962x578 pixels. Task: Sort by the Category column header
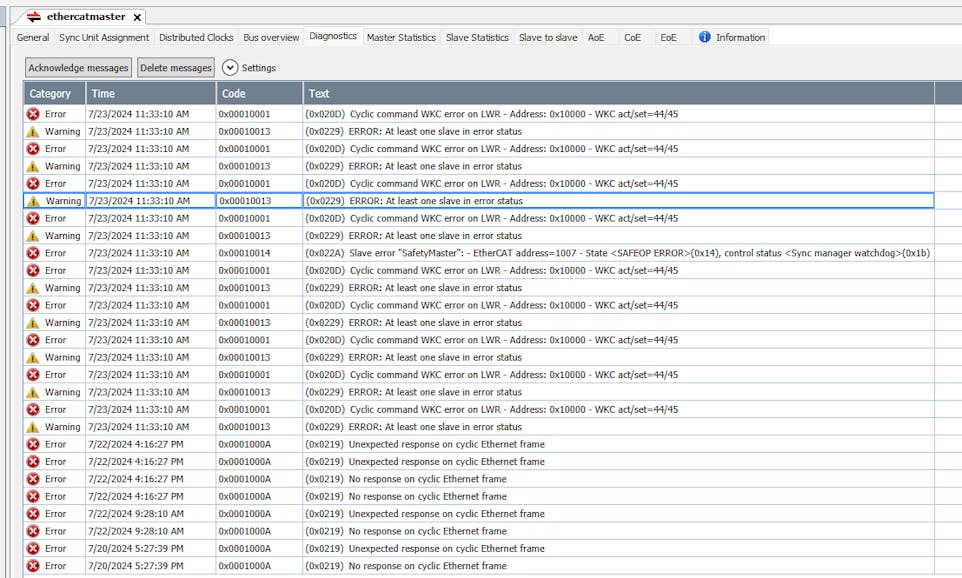click(51, 93)
